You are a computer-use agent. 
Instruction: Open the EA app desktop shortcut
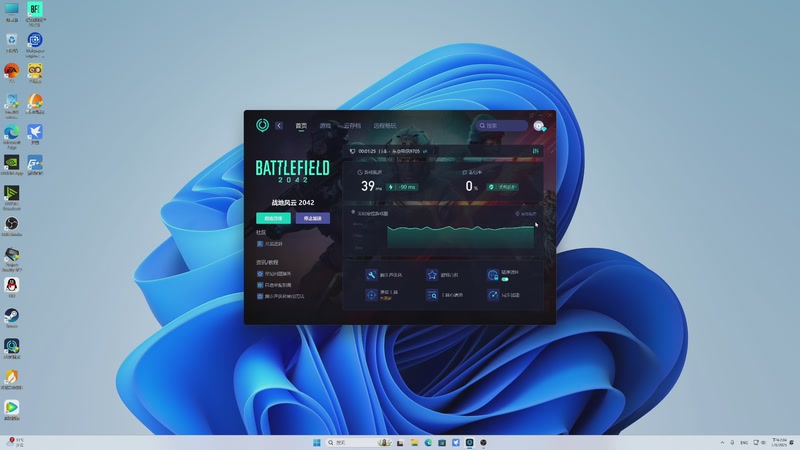click(11, 73)
